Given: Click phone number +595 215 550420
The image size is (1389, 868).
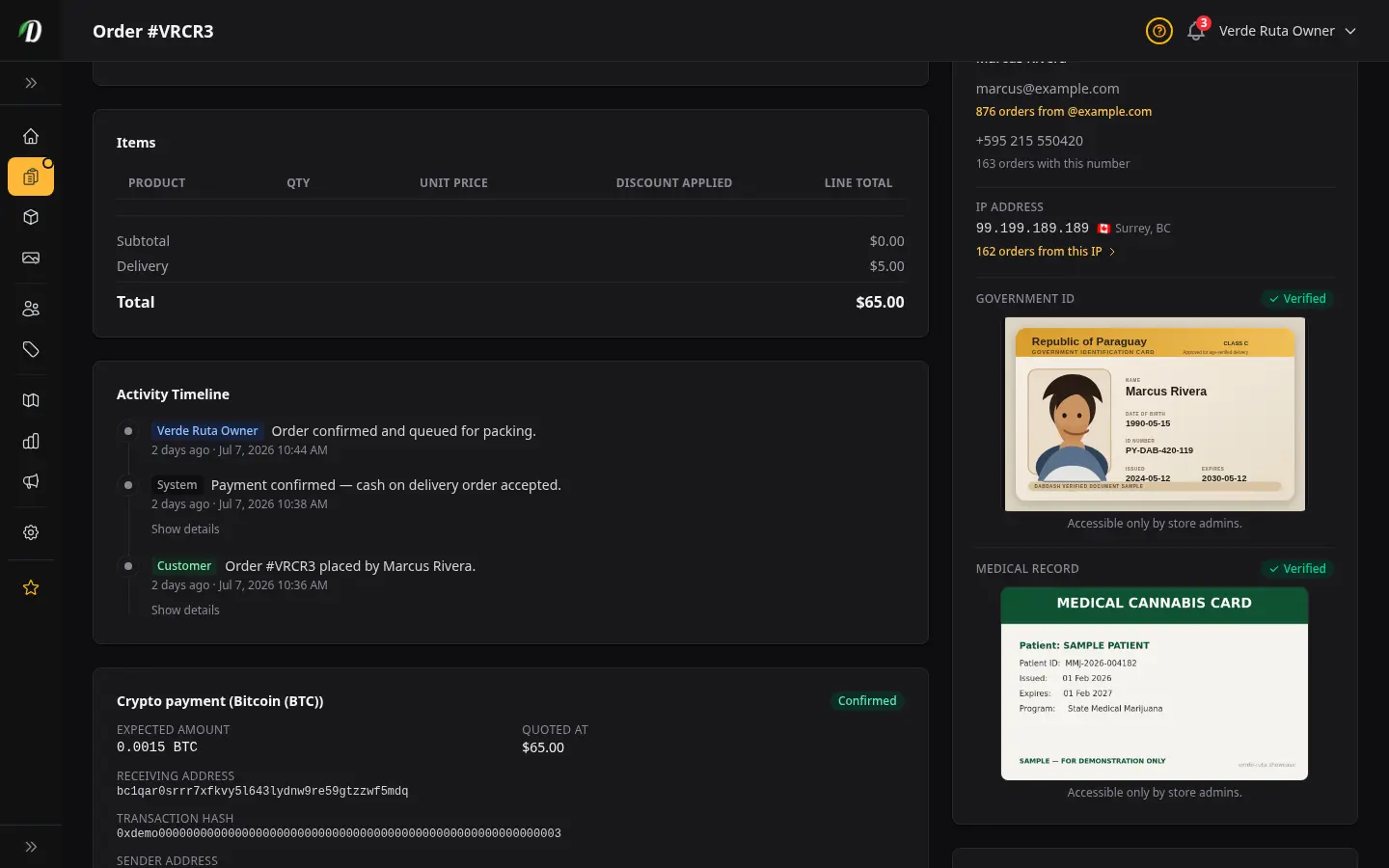Looking at the screenshot, I should coord(1029,141).
